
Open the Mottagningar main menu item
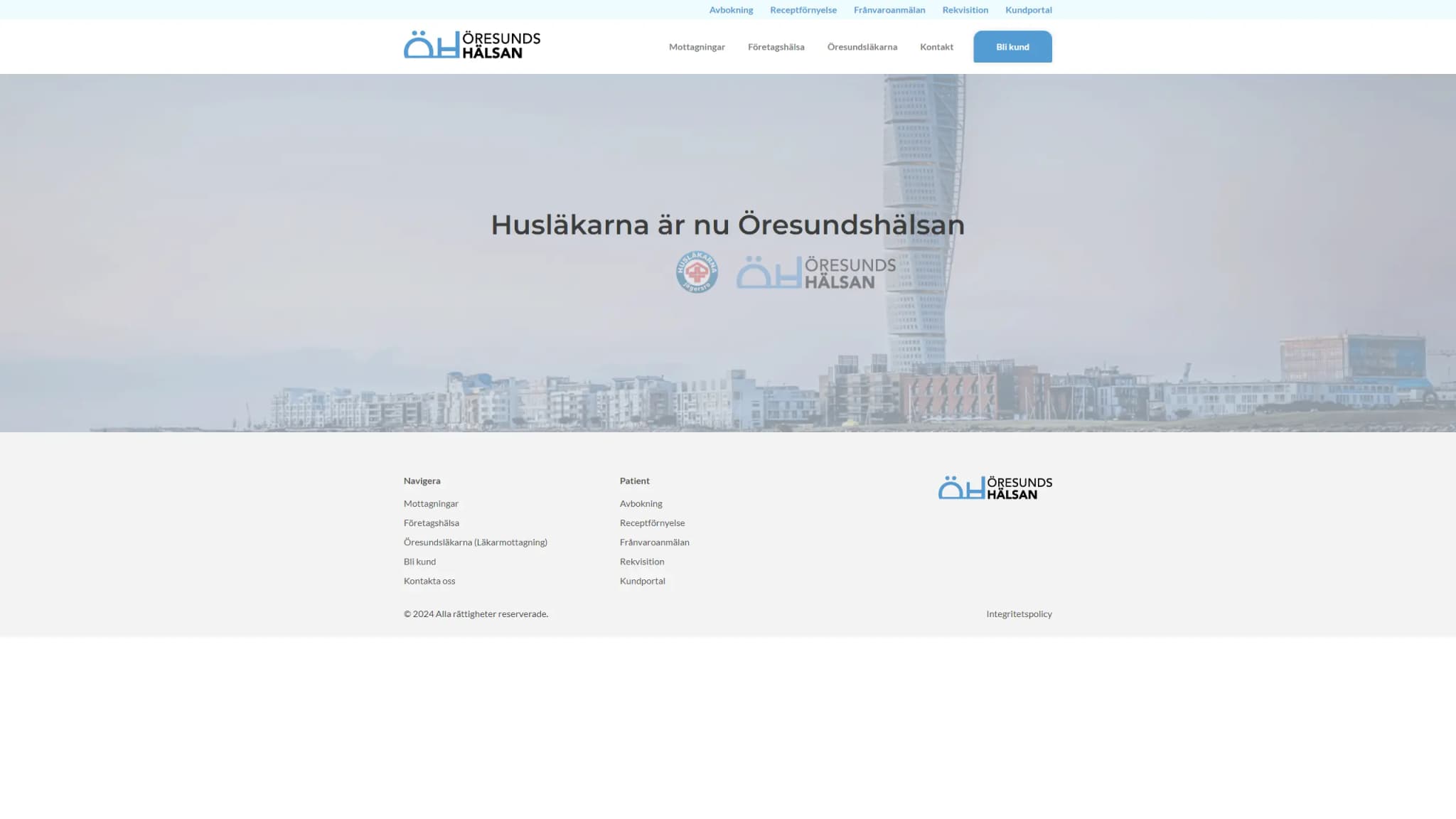(697, 47)
